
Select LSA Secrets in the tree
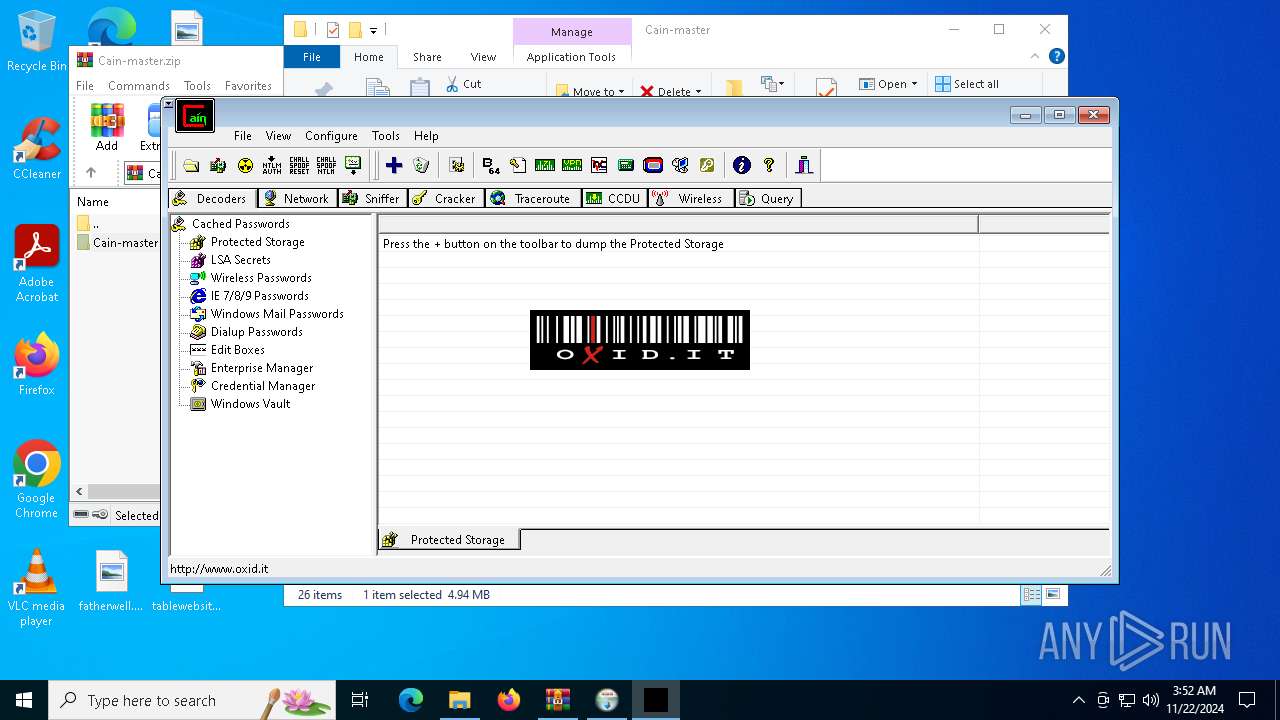[240, 260]
